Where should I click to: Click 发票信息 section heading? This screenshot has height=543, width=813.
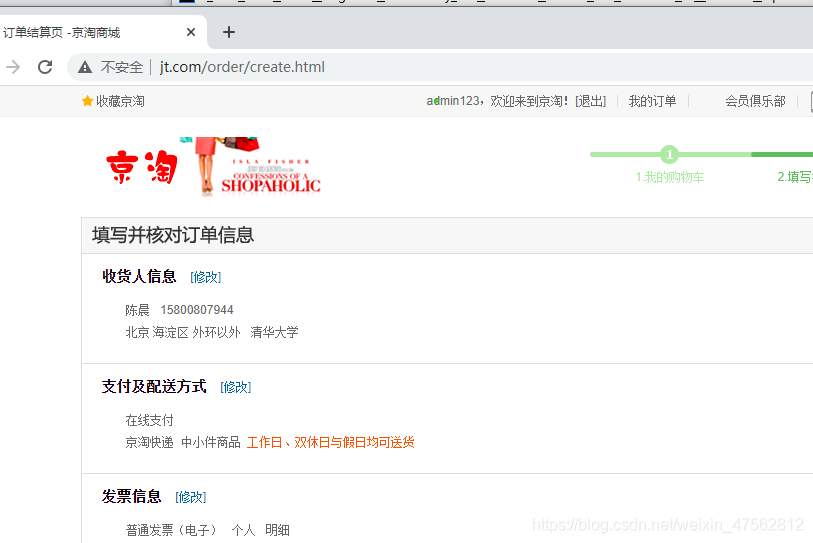coord(132,496)
